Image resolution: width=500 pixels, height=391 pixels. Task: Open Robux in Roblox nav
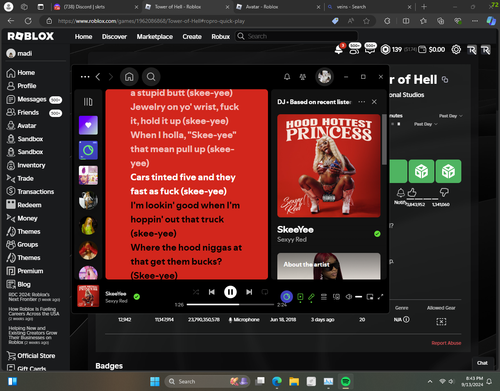pyautogui.click(x=220, y=36)
